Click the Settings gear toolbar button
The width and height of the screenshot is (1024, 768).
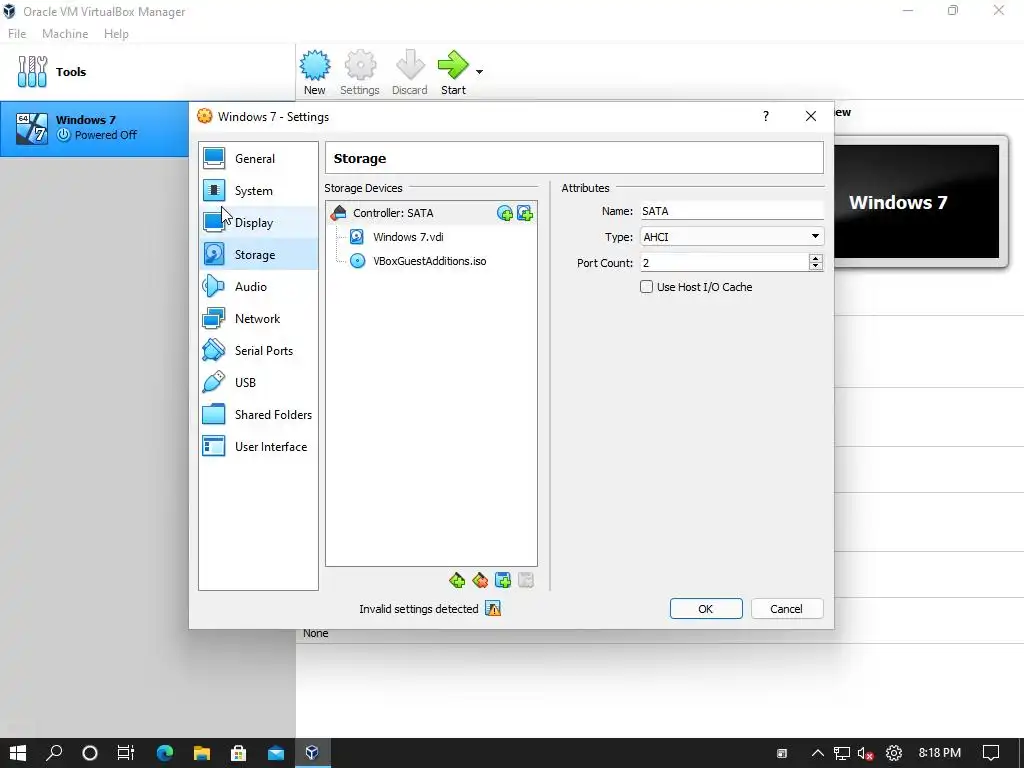(360, 72)
